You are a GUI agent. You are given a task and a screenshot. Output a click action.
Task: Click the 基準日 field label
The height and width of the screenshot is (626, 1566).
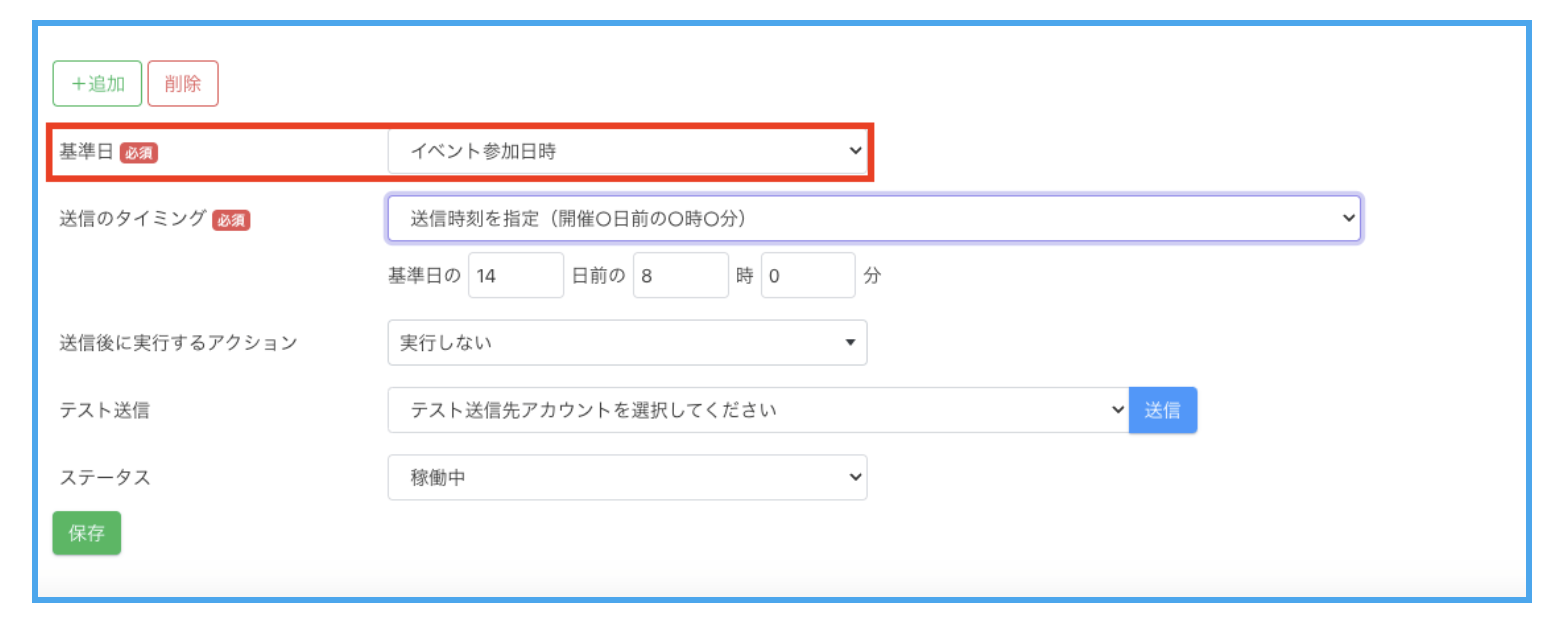tap(86, 152)
